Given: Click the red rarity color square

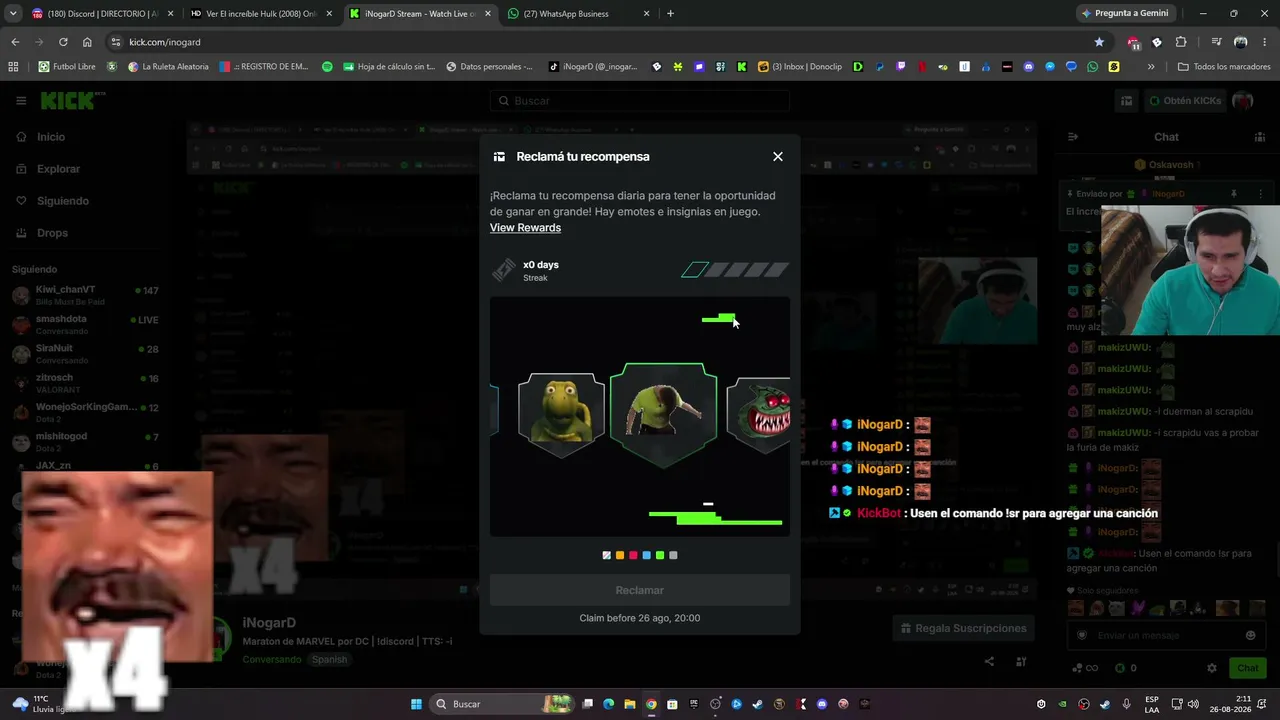Looking at the screenshot, I should [x=633, y=555].
